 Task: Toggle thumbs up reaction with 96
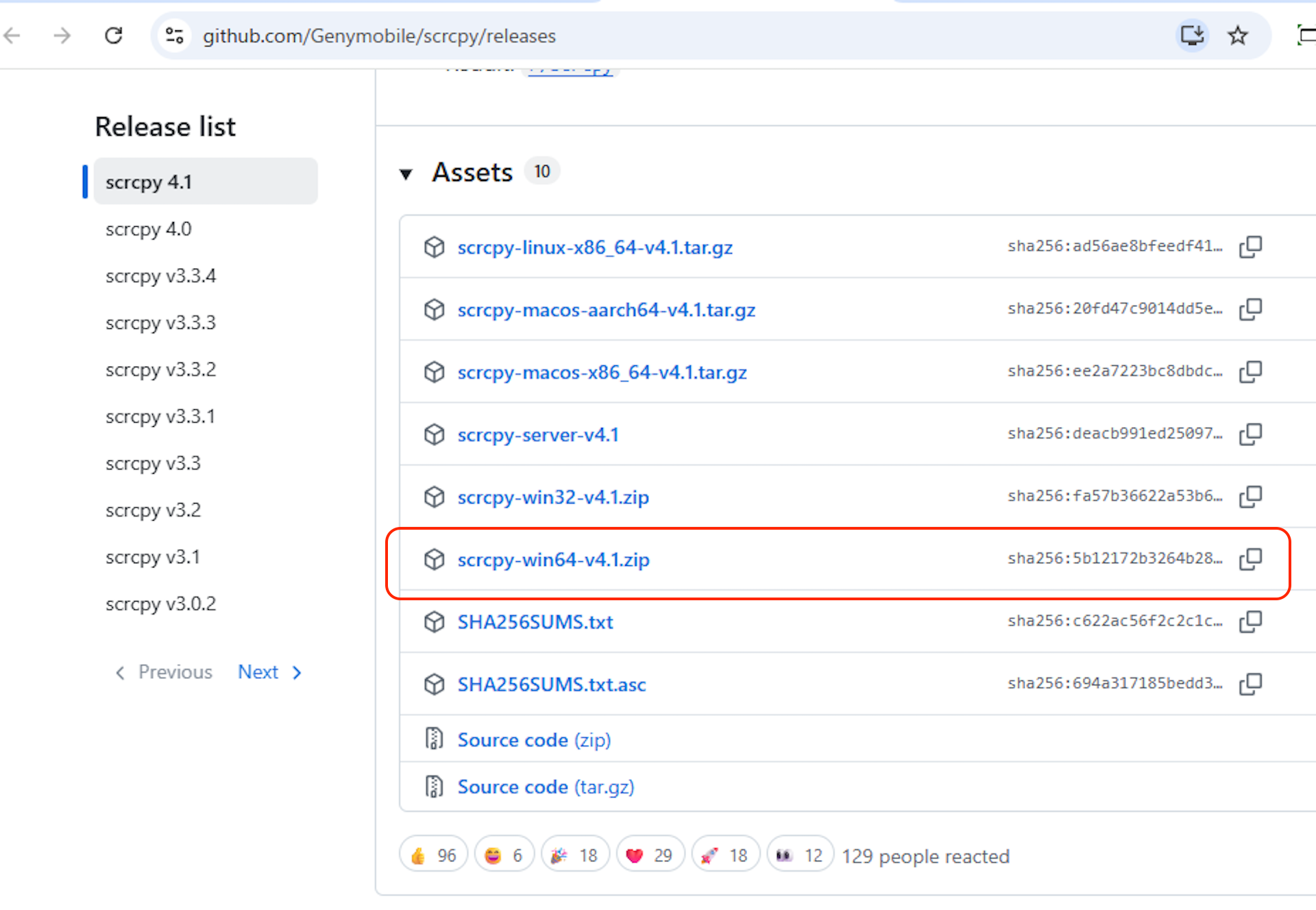(x=433, y=855)
